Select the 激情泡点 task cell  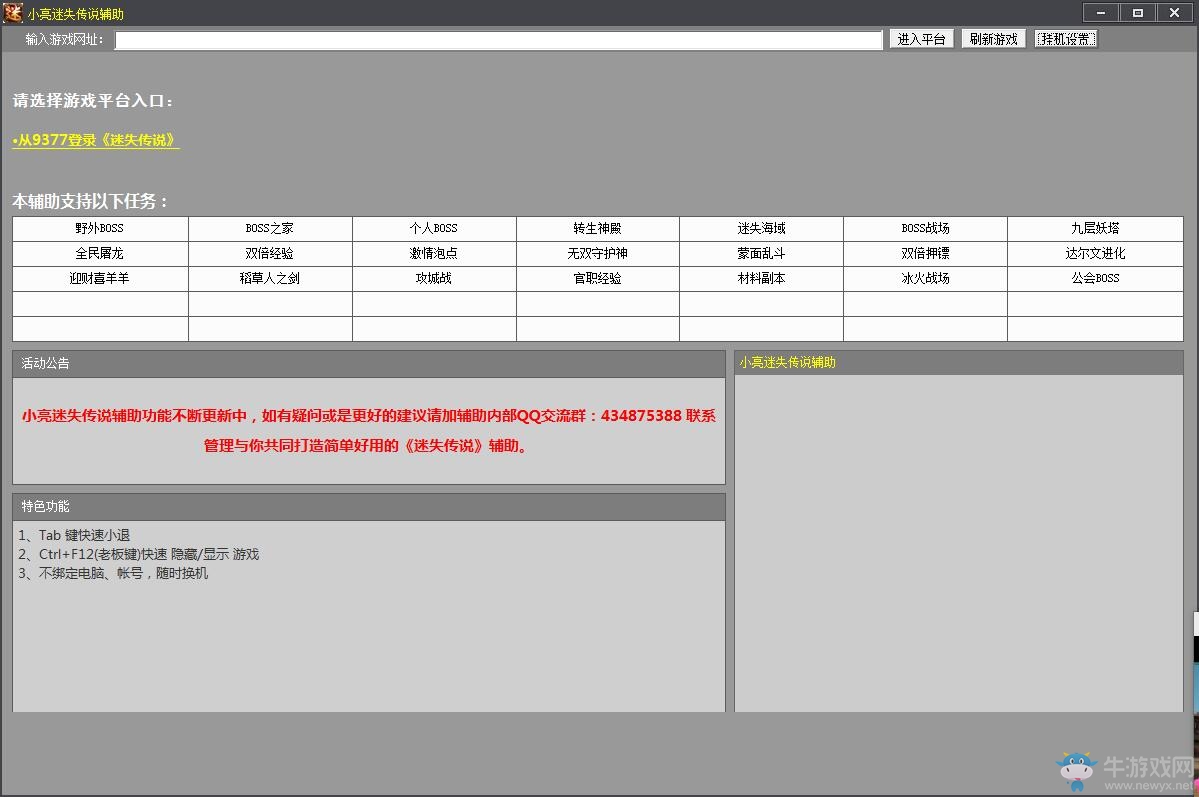[x=434, y=254]
